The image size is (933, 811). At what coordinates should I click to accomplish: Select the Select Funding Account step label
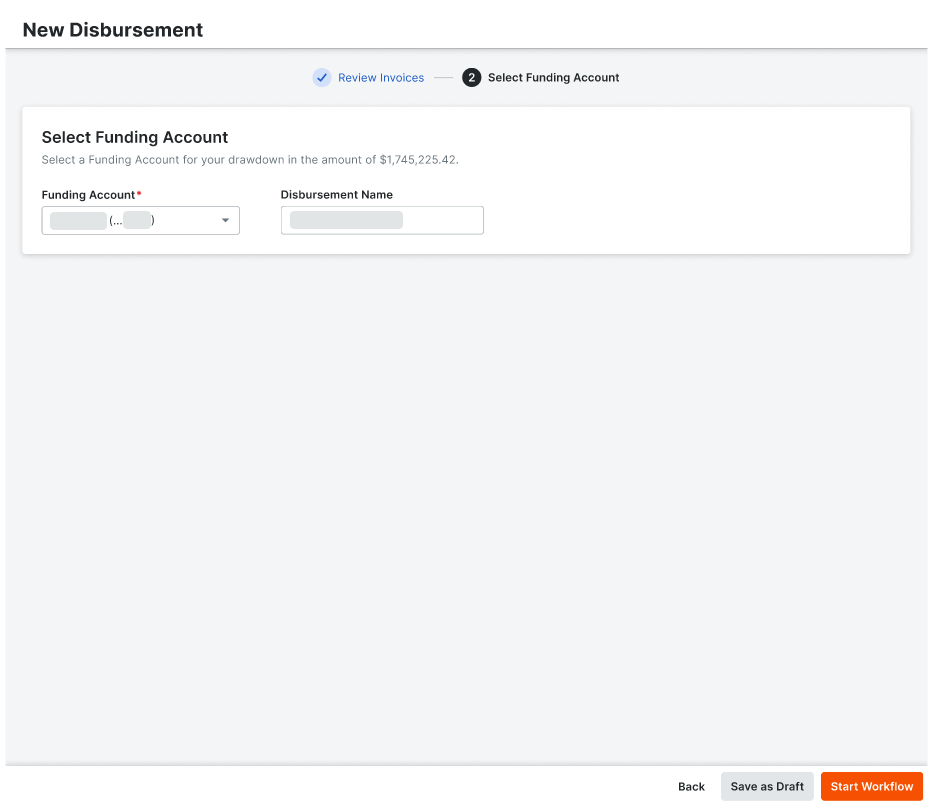pyautogui.click(x=553, y=78)
